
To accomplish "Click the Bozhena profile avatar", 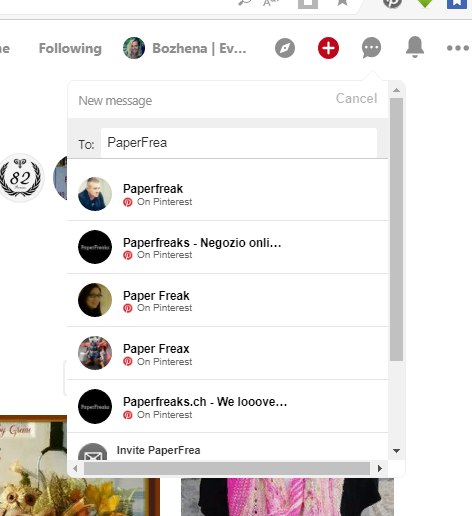I will (x=134, y=48).
